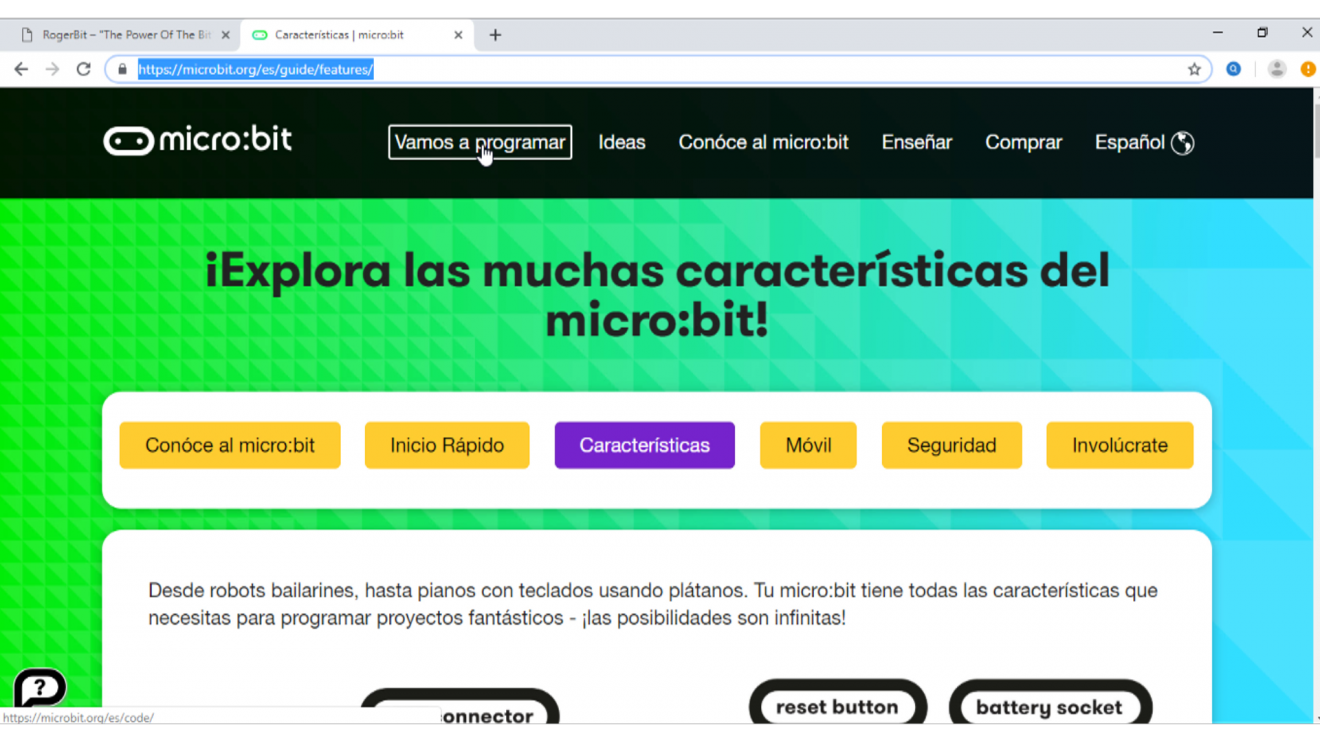The image size is (1320, 743).
Task: Click the globe icon next to Español
Action: pos(1183,142)
